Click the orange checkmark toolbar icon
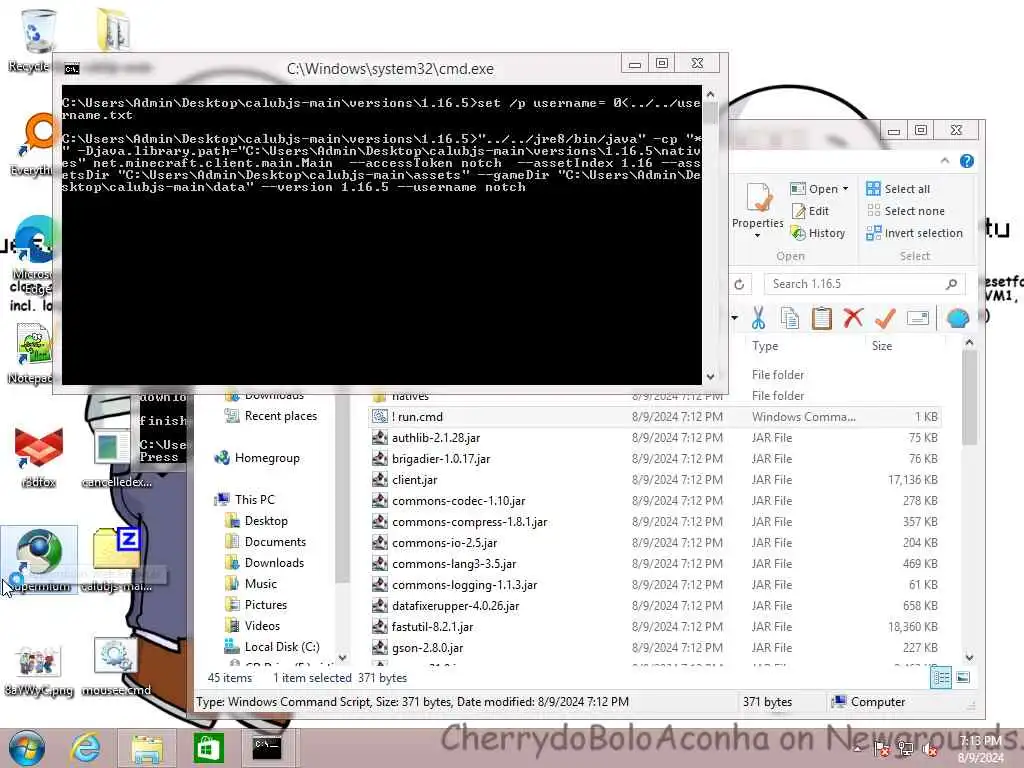This screenshot has width=1024, height=768. click(x=885, y=318)
